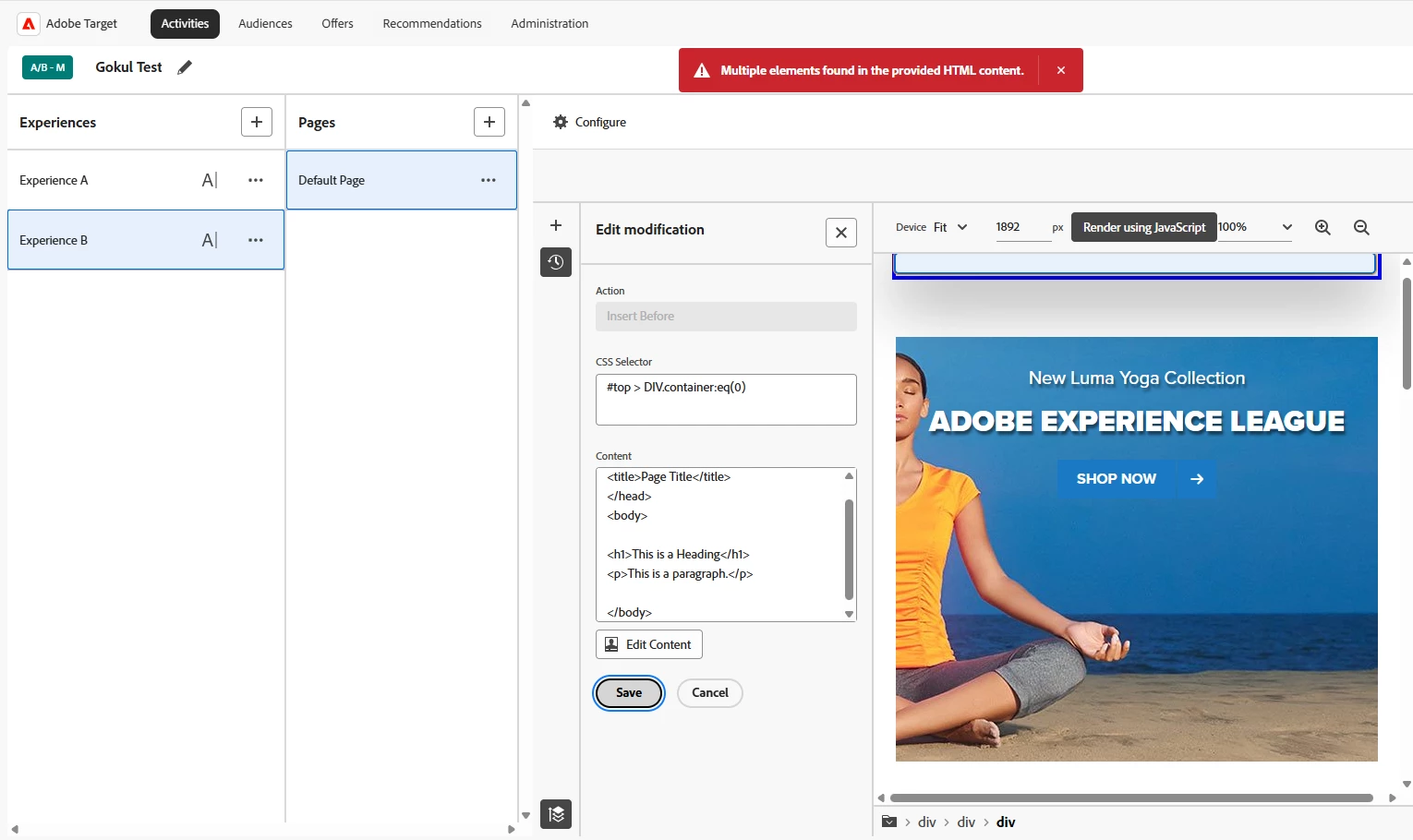1413x840 pixels.
Task: Click the Configure label
Action: pos(600,122)
